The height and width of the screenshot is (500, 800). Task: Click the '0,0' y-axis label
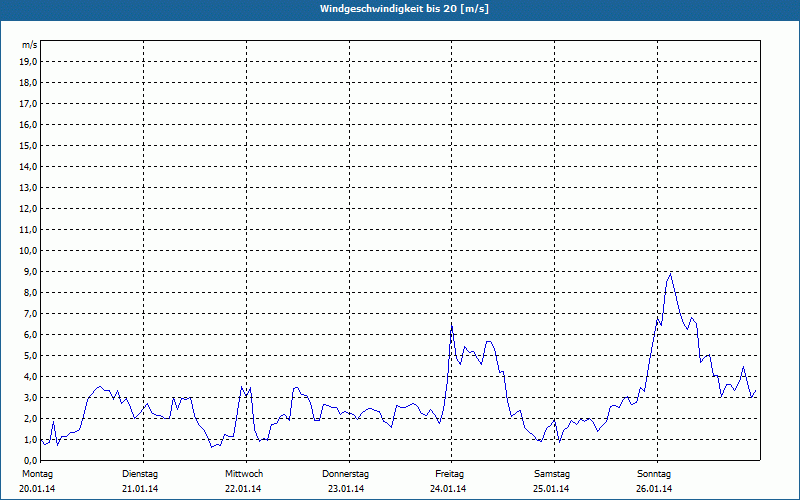click(30, 460)
